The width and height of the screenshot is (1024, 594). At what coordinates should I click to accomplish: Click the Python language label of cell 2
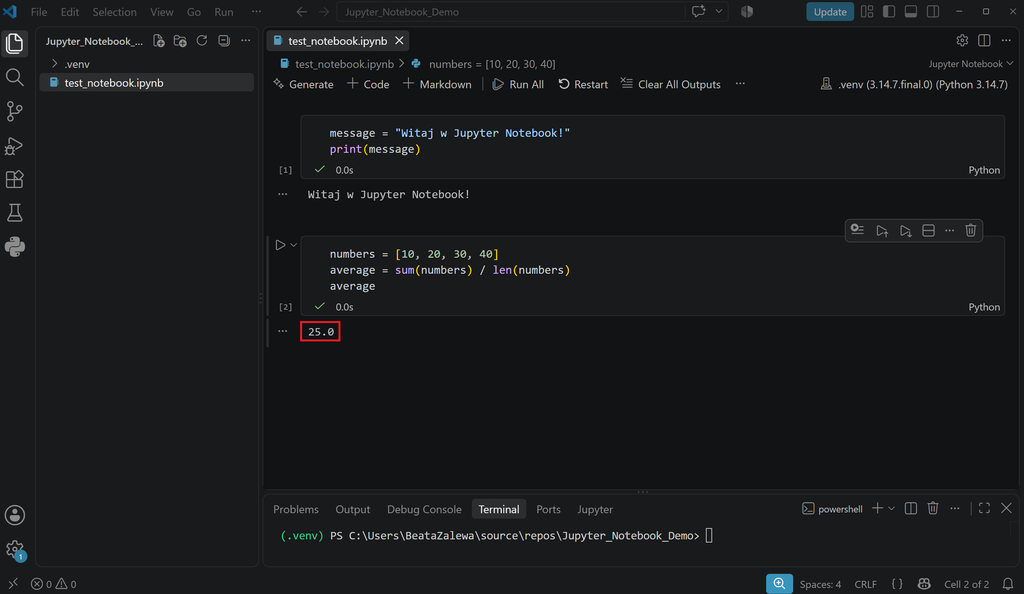[x=984, y=307]
